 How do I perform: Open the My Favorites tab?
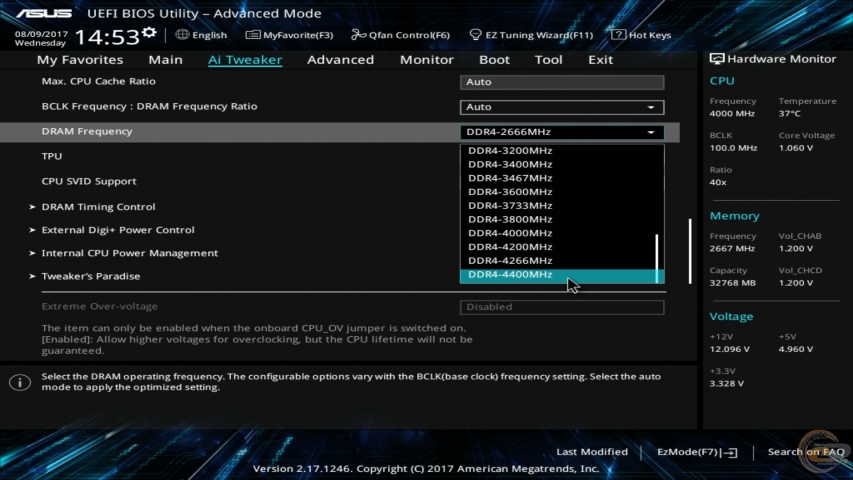point(80,60)
